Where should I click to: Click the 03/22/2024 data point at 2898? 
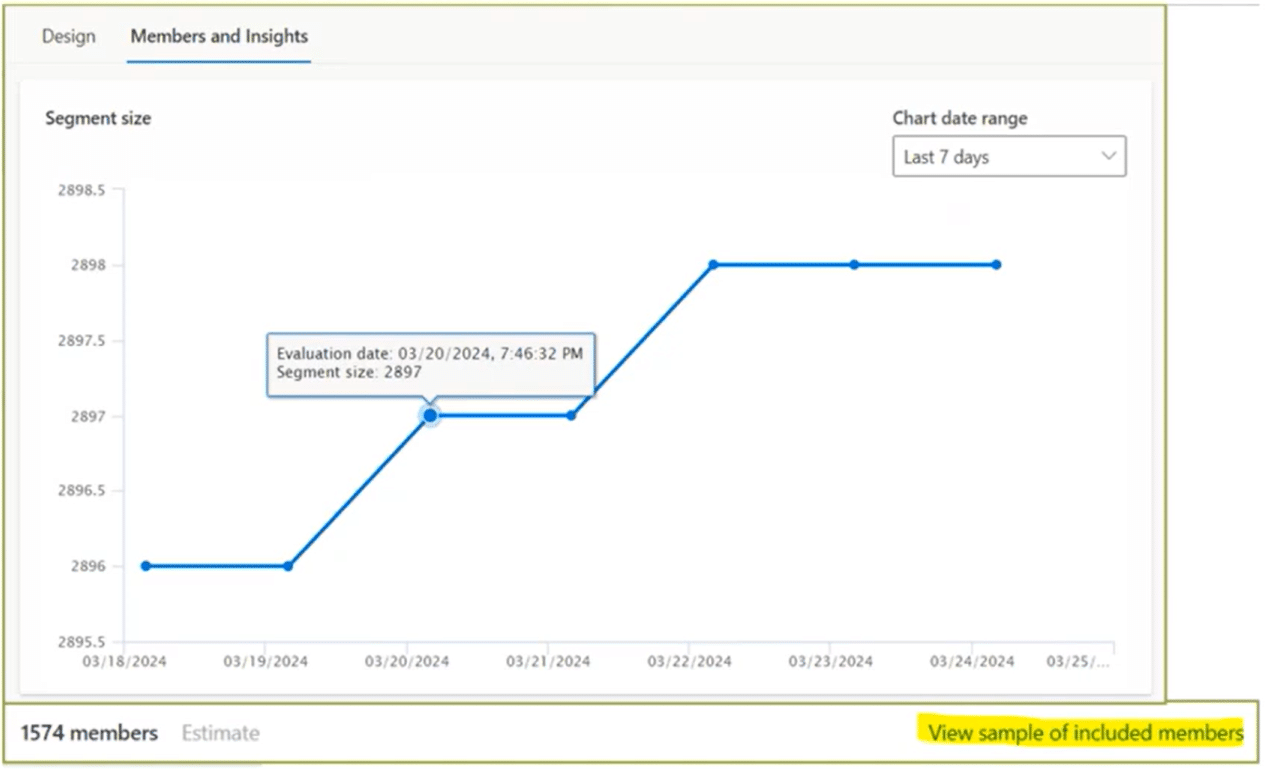[x=713, y=265]
